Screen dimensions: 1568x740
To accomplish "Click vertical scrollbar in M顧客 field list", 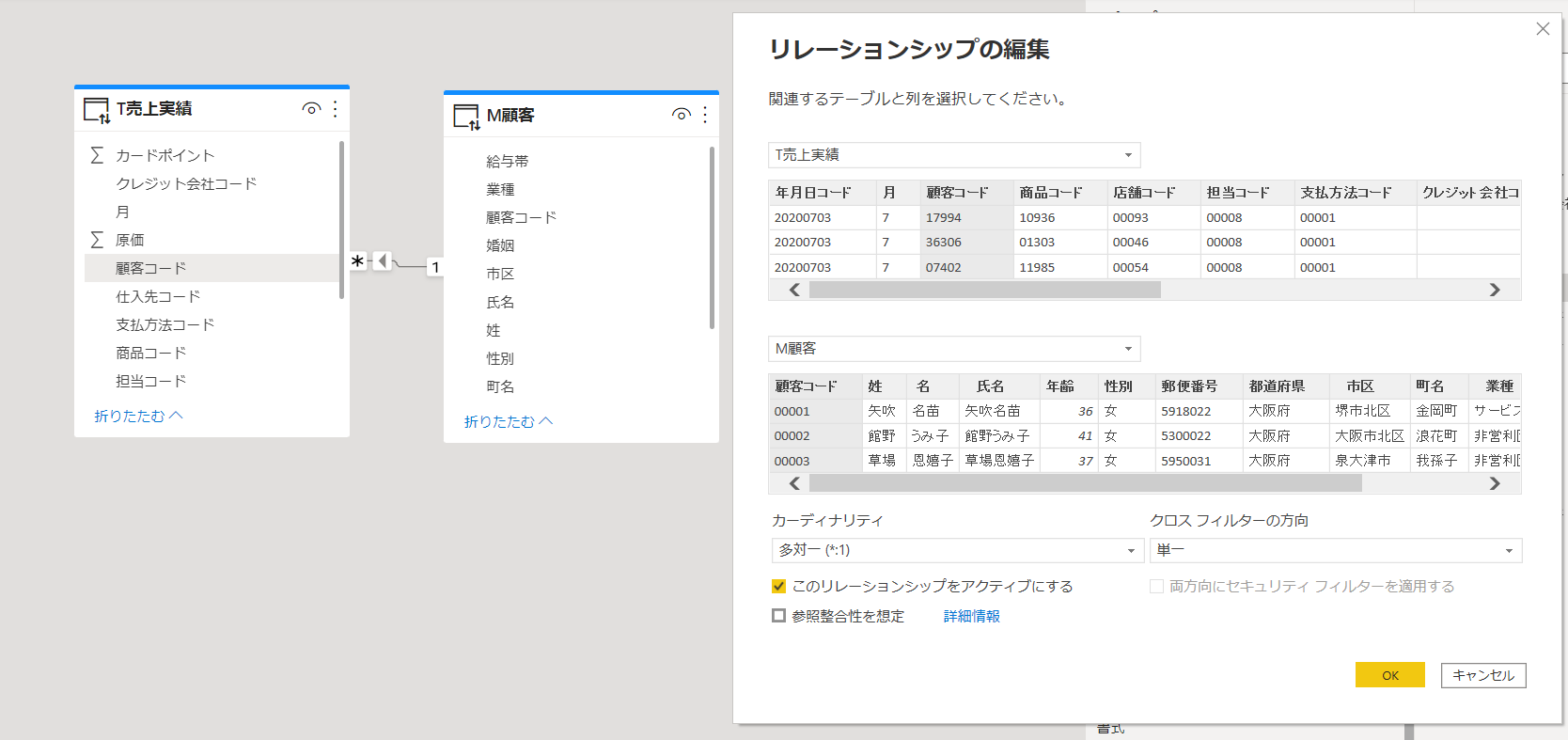I will click(712, 238).
